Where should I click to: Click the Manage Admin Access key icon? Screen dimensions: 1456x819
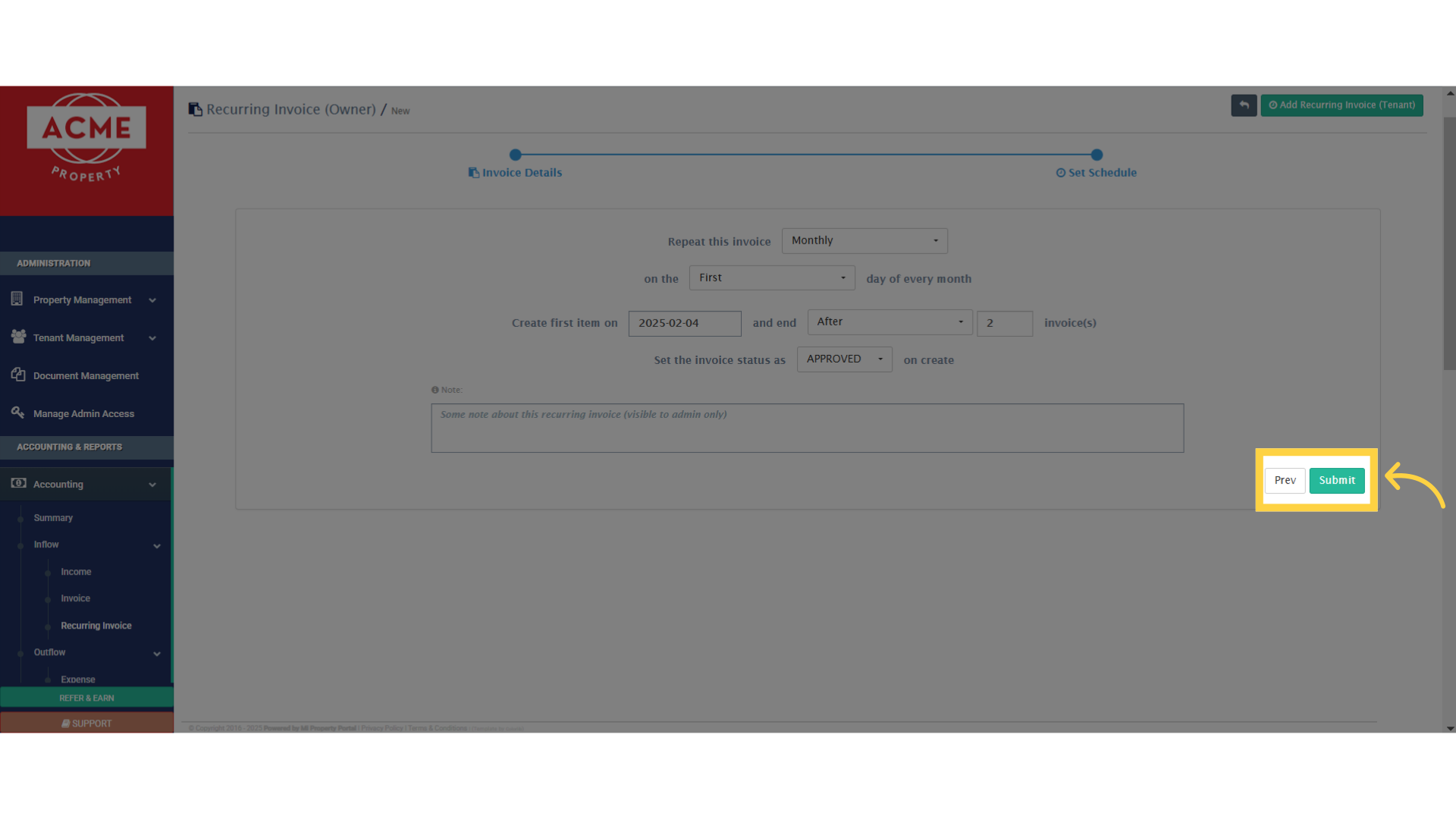coord(17,413)
